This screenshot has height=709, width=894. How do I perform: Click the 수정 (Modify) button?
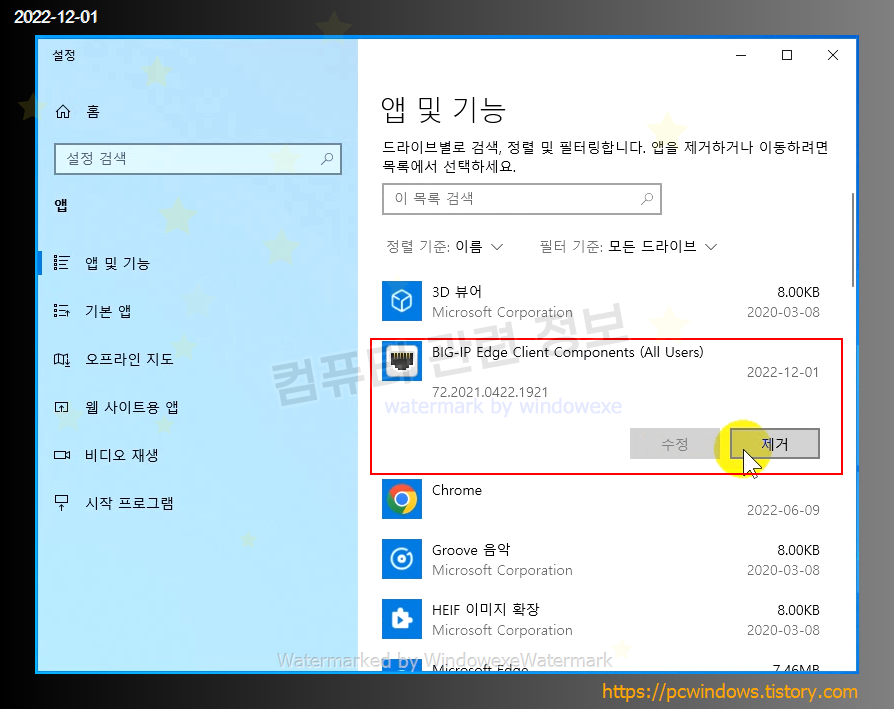coord(674,443)
